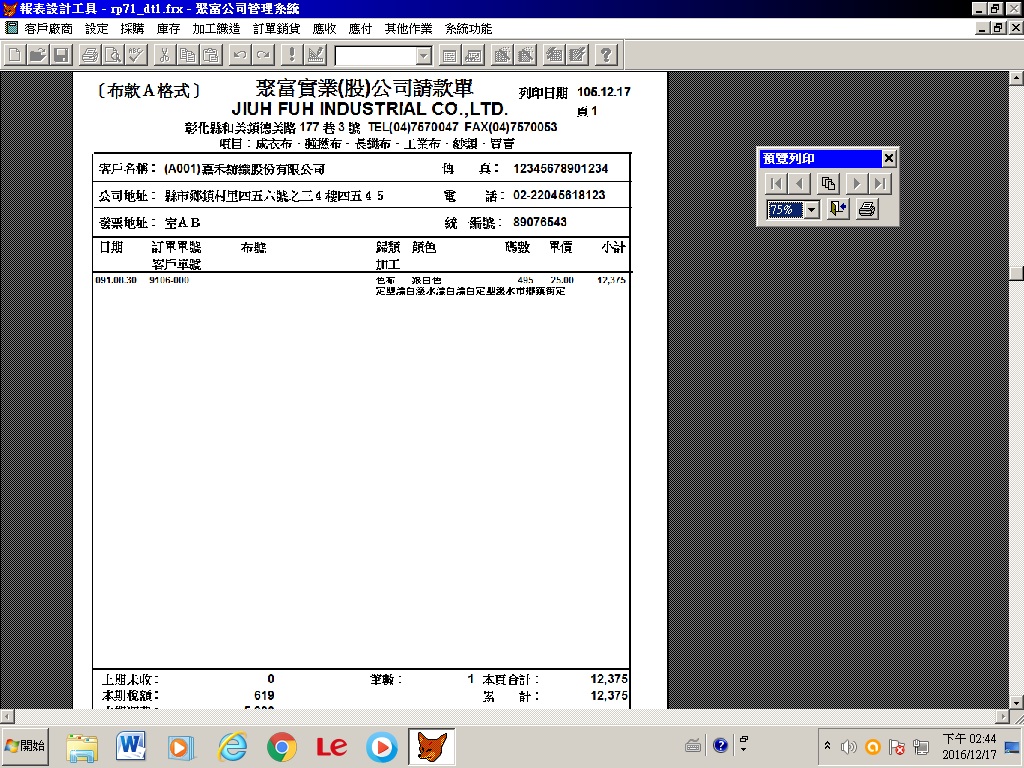Open the 75% zoom dropdown arrow
The height and width of the screenshot is (768, 1024).
click(x=812, y=210)
